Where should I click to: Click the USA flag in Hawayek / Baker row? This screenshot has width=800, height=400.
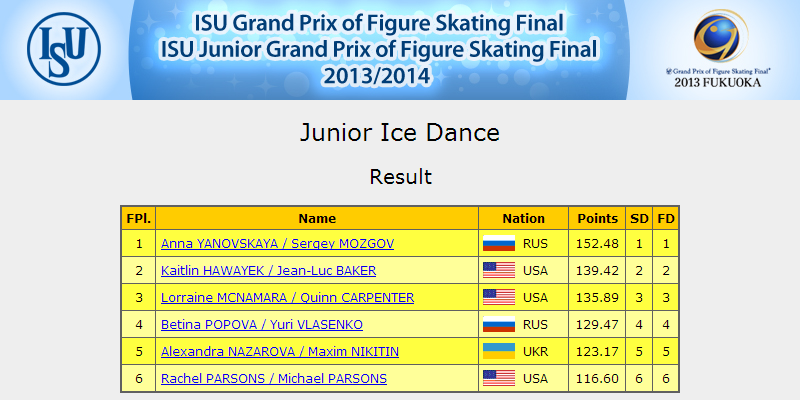(x=498, y=270)
